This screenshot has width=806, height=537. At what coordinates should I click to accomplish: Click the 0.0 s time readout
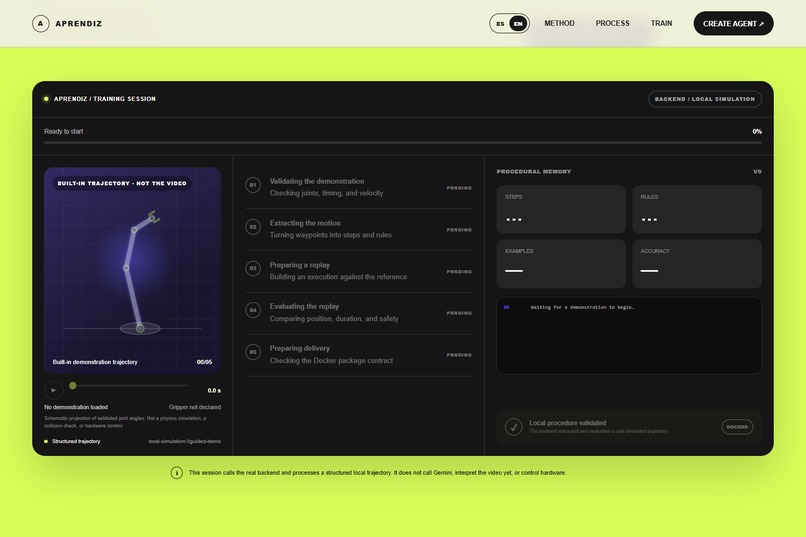click(214, 391)
